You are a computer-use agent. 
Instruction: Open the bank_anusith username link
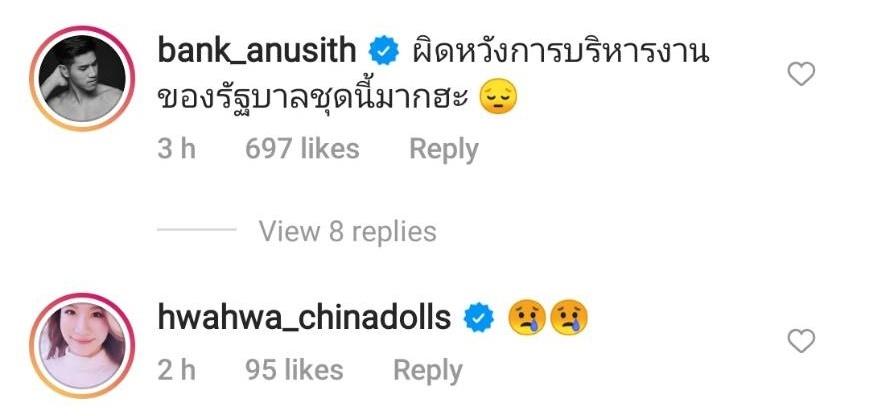point(257,52)
